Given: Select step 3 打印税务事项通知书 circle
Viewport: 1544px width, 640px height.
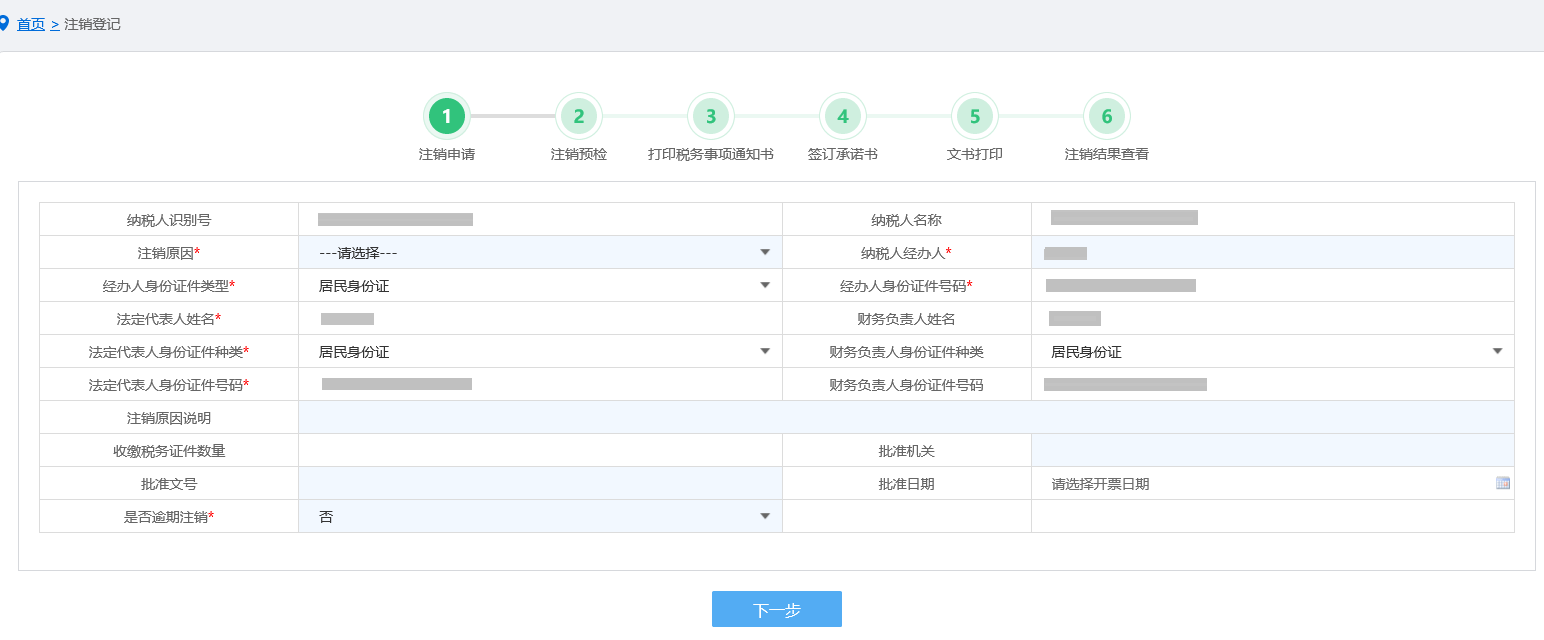Looking at the screenshot, I should 710,117.
